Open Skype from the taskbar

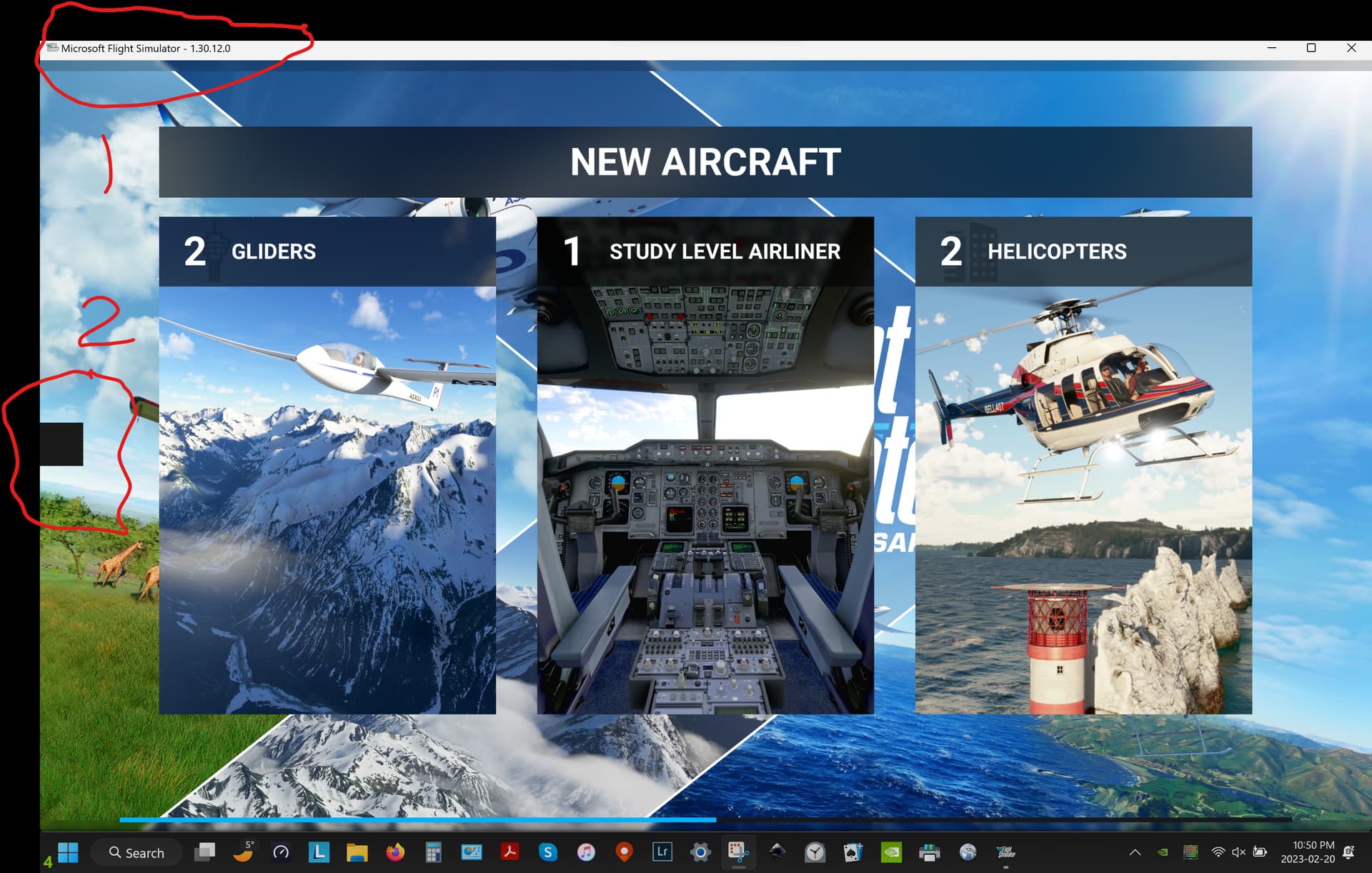(x=548, y=852)
